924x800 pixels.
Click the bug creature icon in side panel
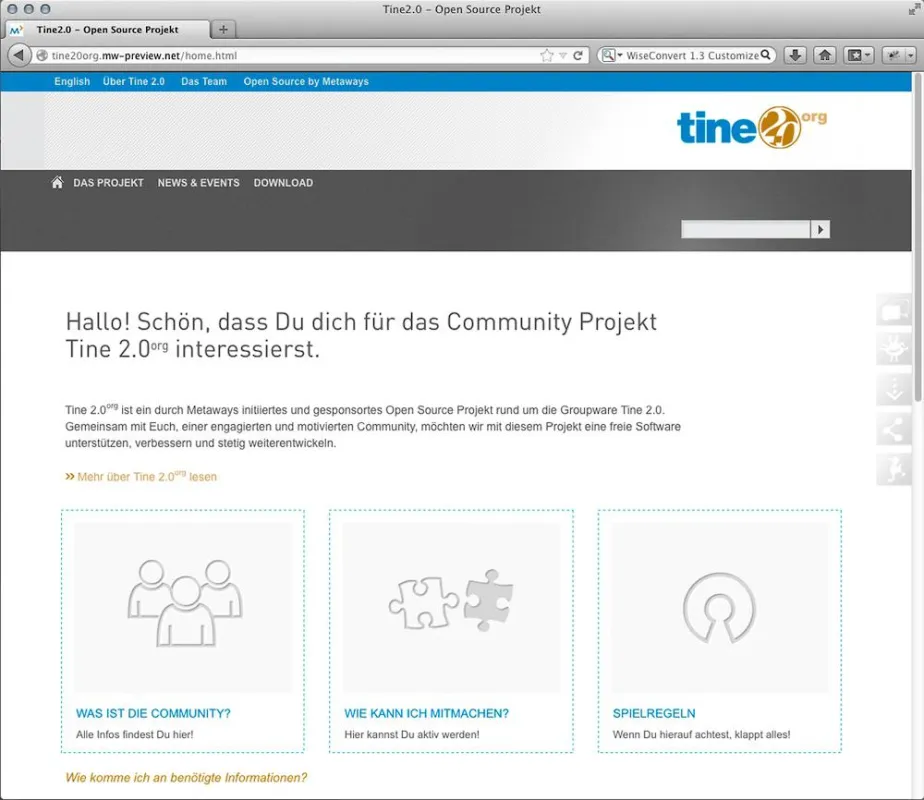(x=894, y=349)
